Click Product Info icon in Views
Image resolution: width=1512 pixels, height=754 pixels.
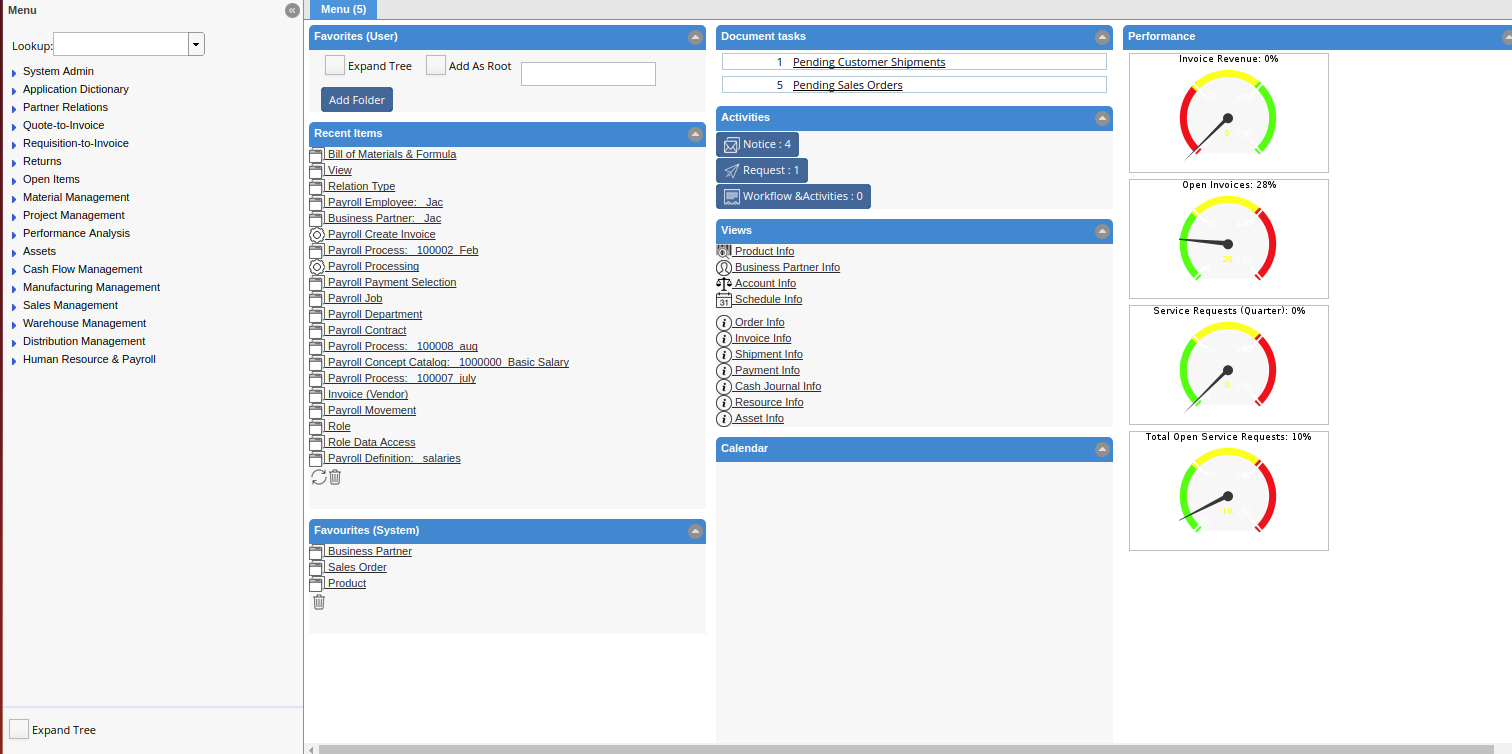tap(724, 251)
